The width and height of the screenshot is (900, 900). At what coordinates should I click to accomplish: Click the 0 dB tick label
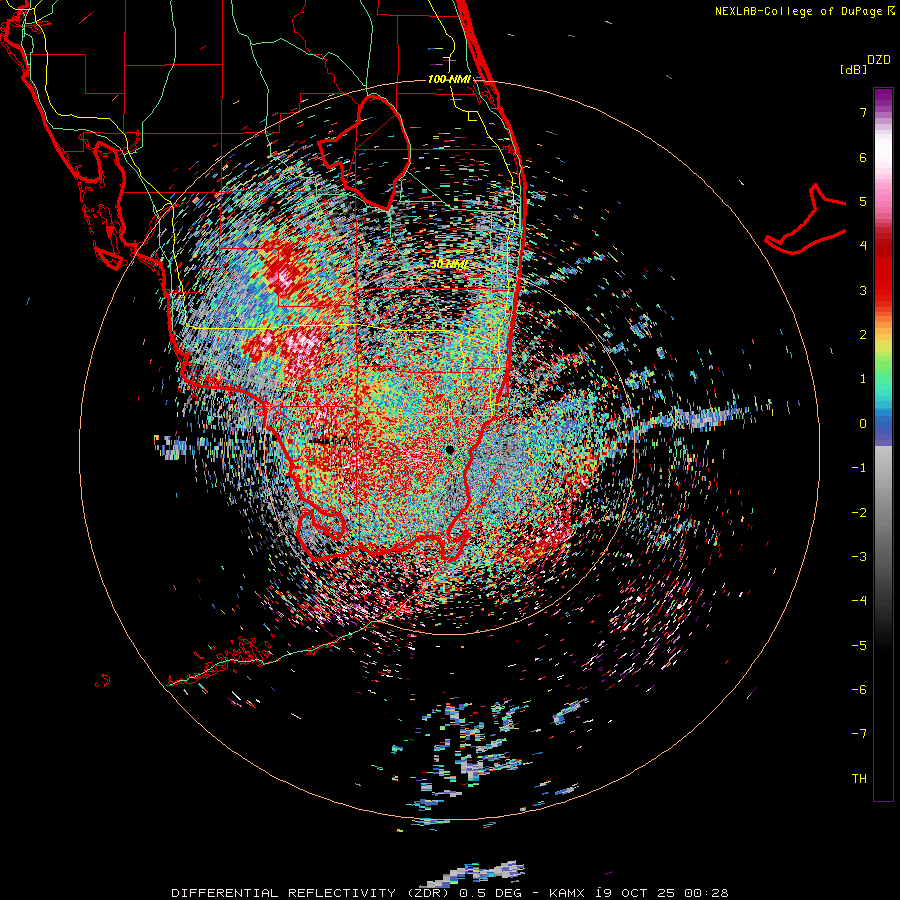tap(863, 424)
